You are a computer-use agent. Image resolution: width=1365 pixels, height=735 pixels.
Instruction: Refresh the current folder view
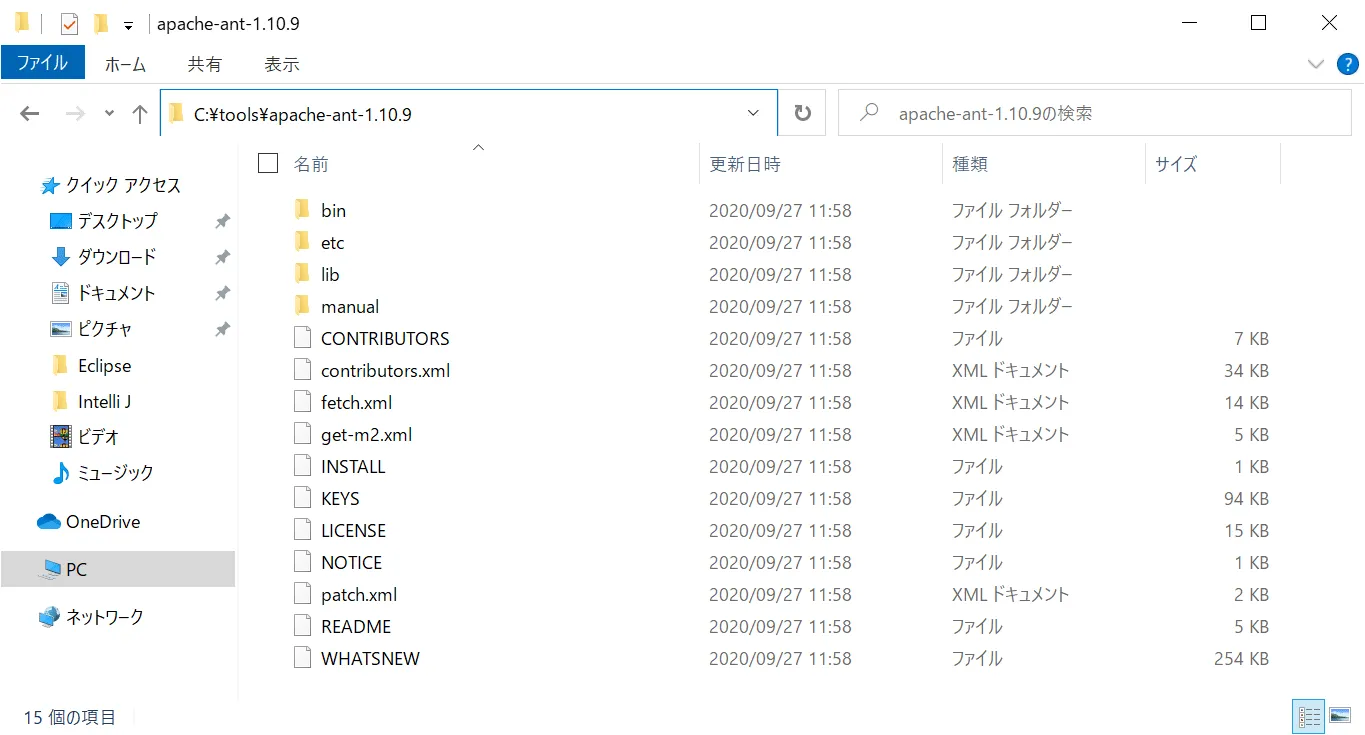[802, 114]
